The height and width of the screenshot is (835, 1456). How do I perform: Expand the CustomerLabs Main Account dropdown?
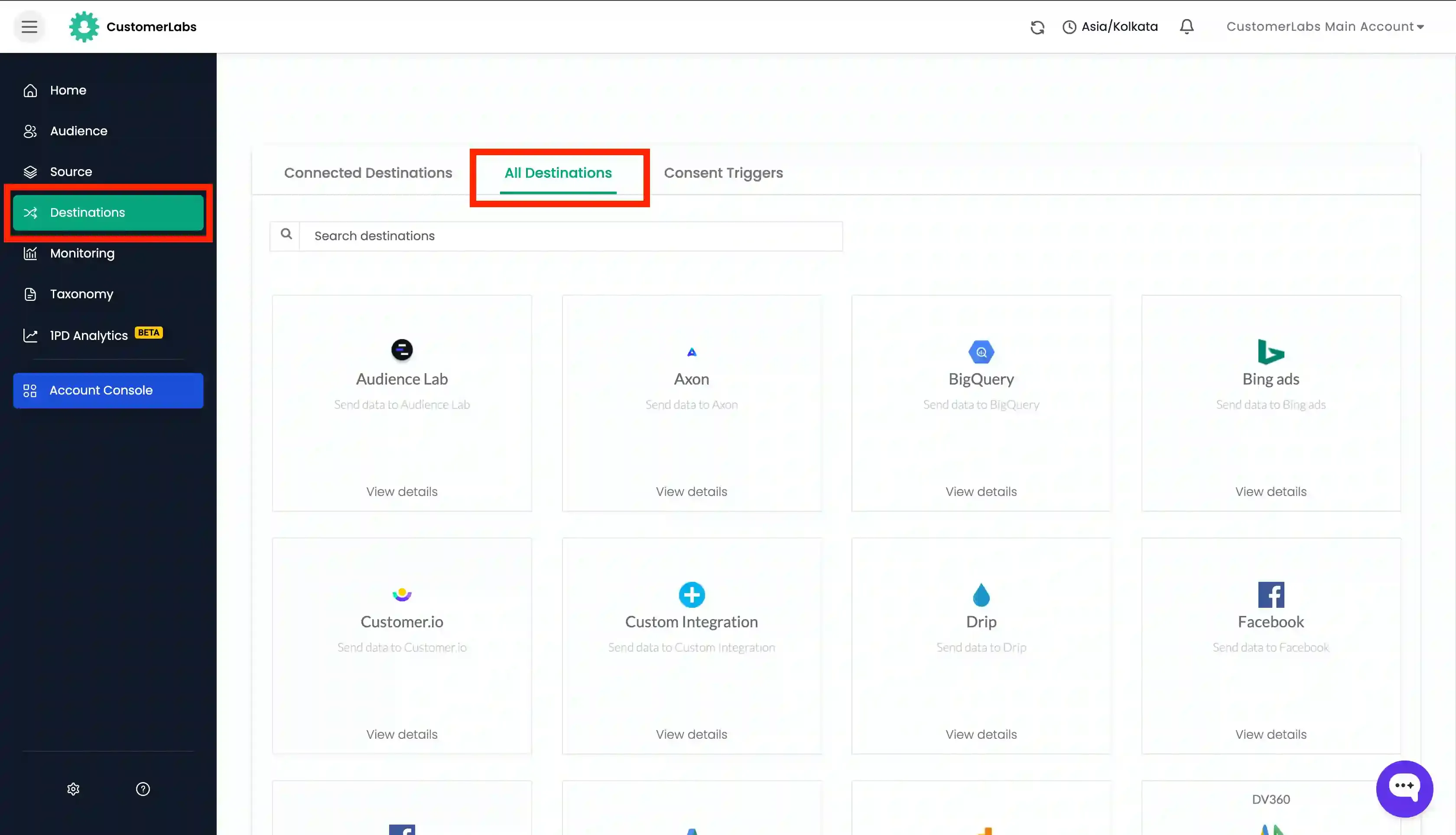(x=1325, y=26)
